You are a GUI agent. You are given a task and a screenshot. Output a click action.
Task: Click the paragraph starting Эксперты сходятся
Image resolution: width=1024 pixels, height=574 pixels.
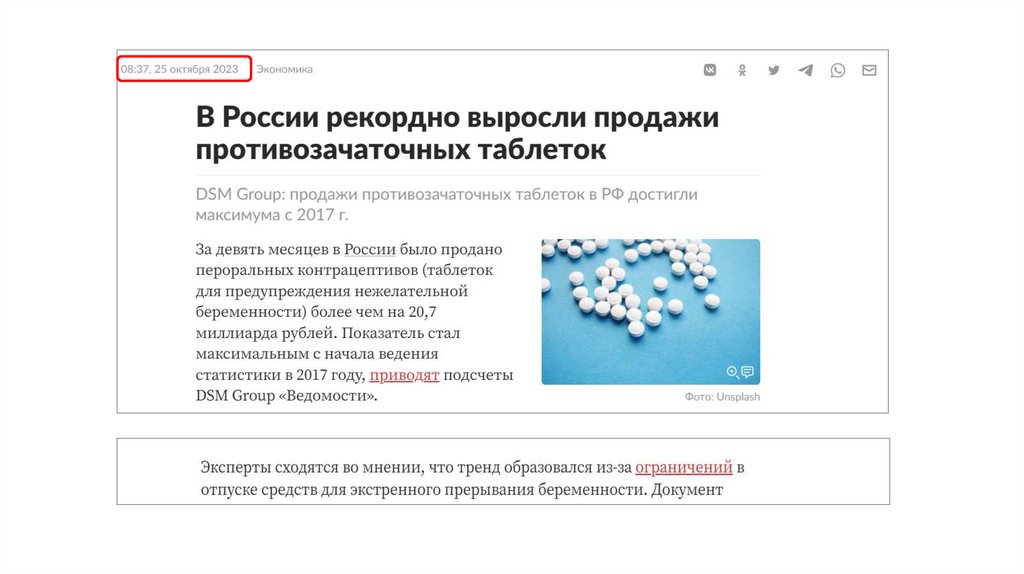(472, 478)
